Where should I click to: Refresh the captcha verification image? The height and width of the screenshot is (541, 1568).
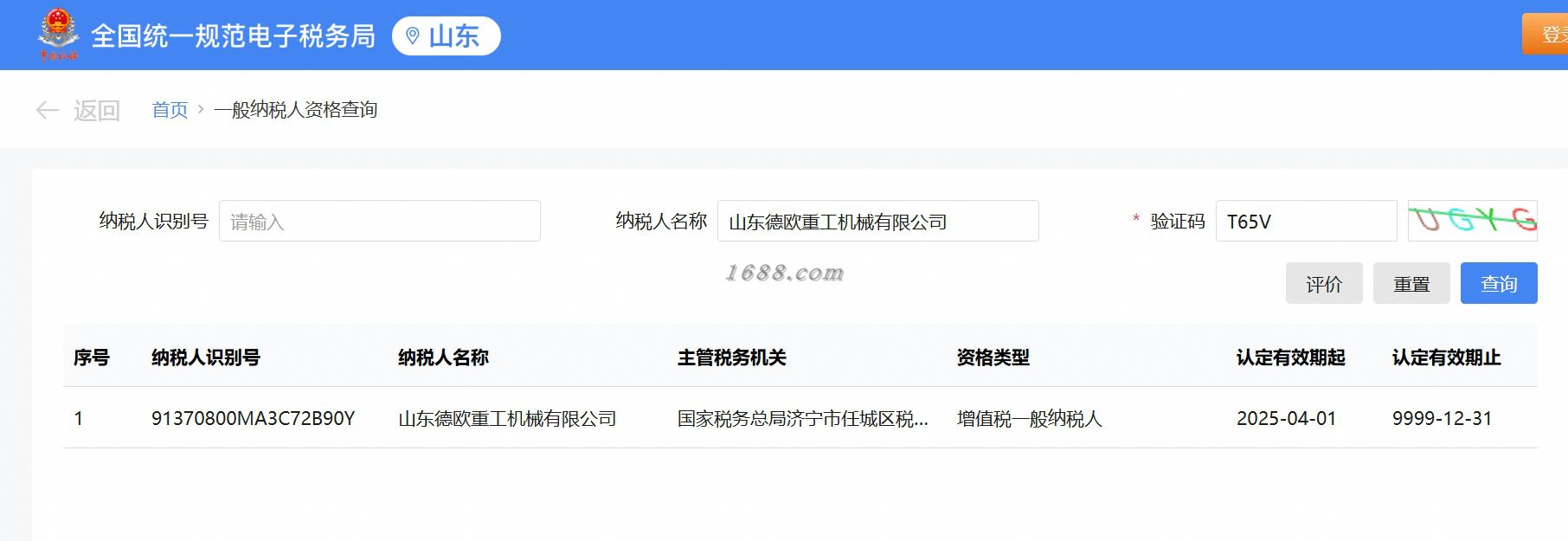(x=1472, y=221)
